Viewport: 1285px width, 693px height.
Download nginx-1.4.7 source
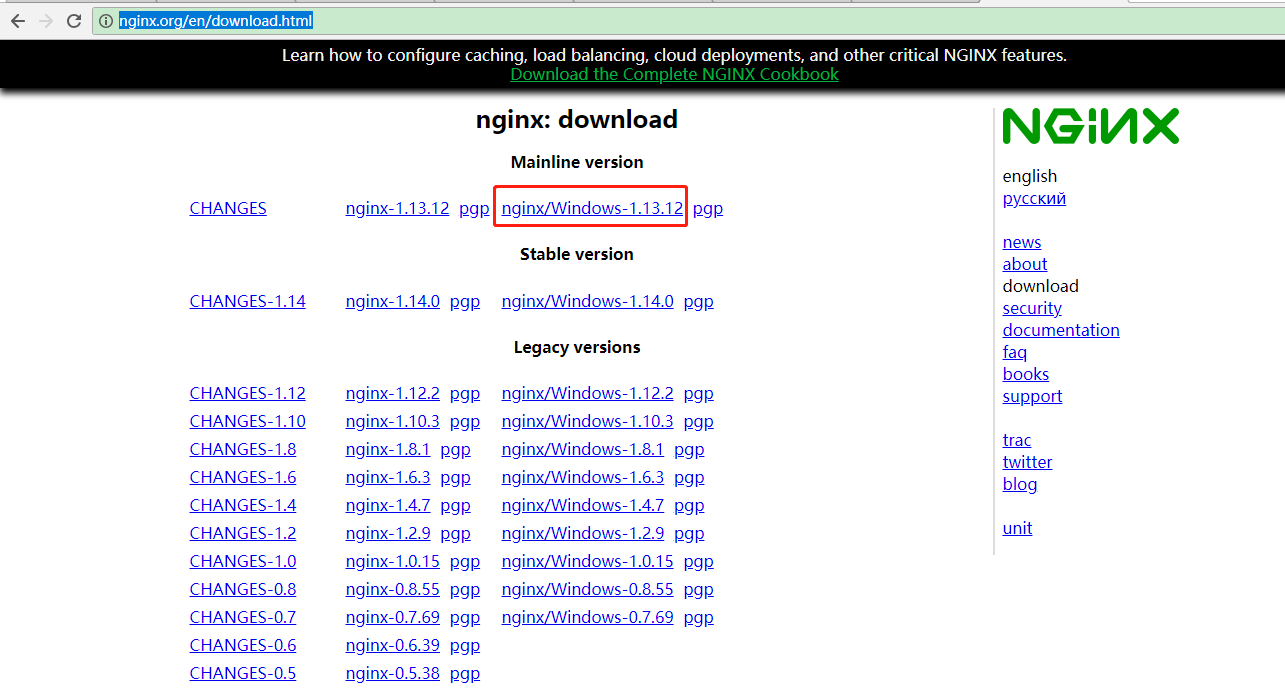(x=387, y=505)
